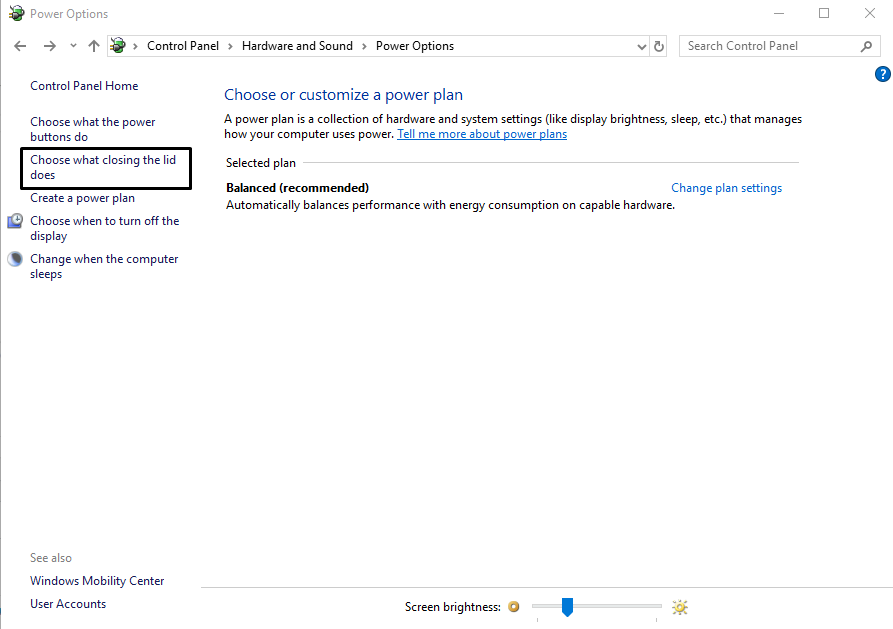The height and width of the screenshot is (629, 893).
Task: Open Choose when to turn off the display
Action: point(105,228)
